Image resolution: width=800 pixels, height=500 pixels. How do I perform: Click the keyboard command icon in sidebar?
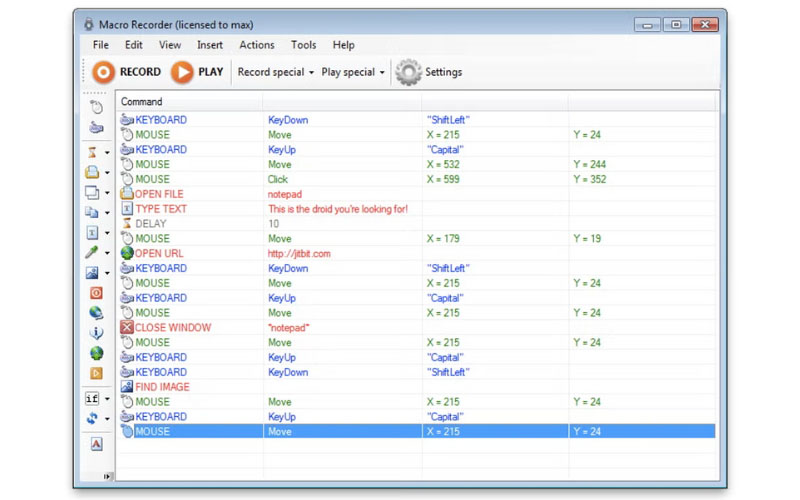[96, 127]
